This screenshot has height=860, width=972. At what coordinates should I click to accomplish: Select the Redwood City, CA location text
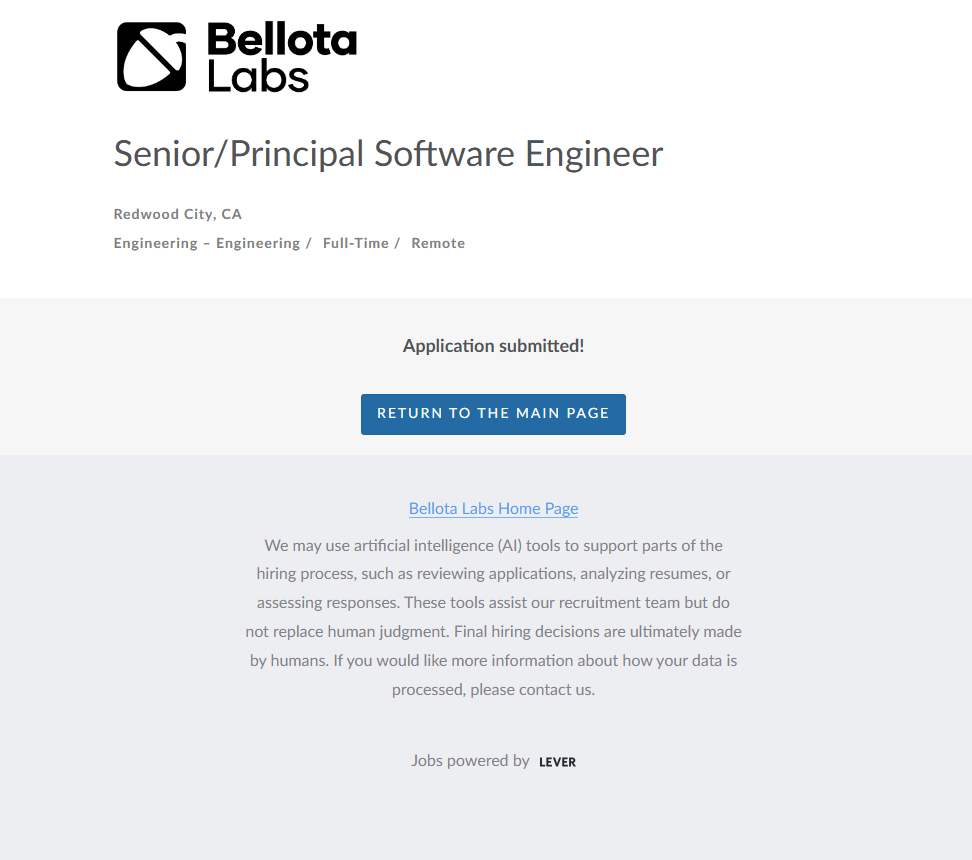[x=178, y=214]
